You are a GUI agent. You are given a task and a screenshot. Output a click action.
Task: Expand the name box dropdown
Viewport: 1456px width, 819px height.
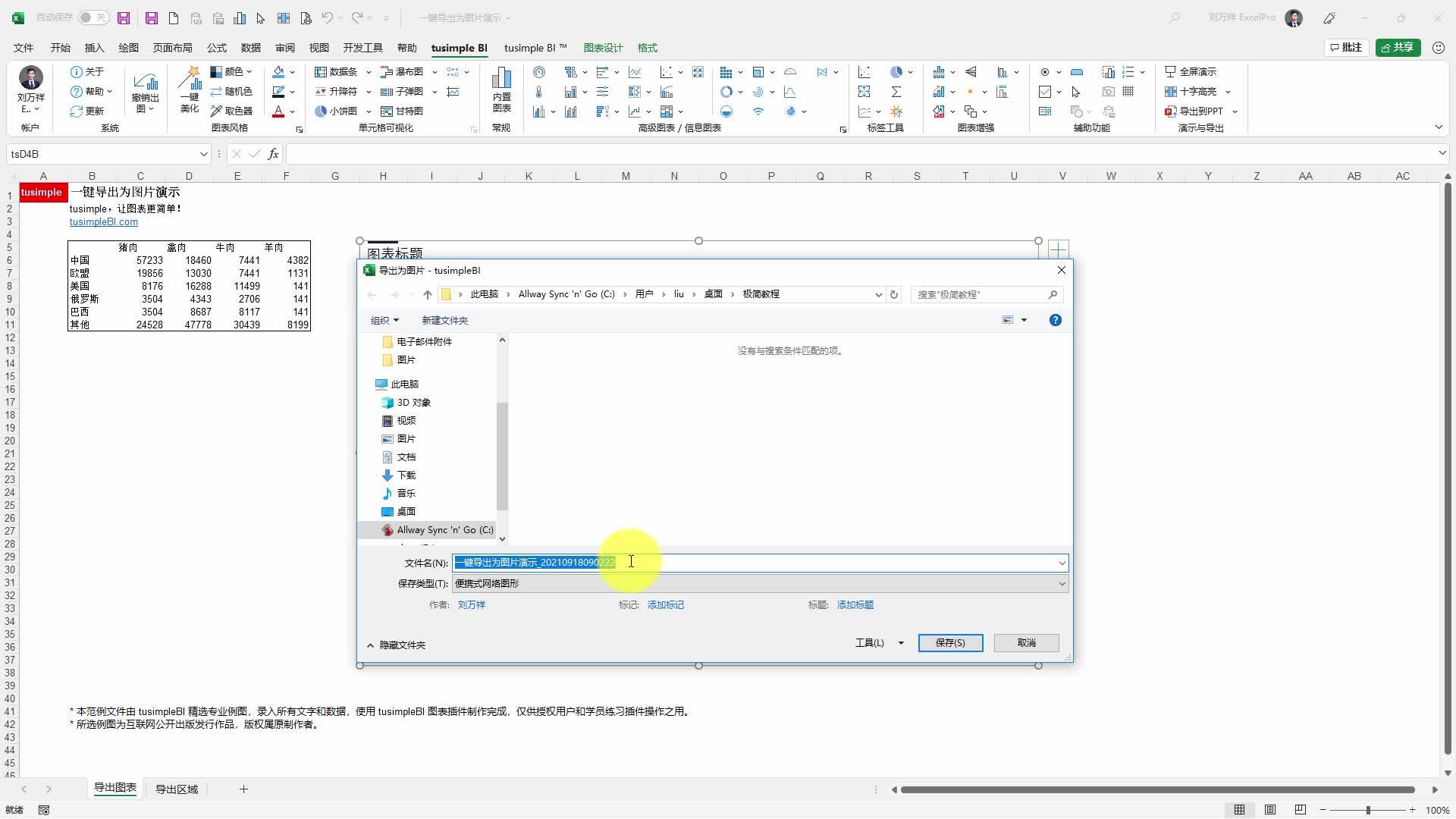203,154
